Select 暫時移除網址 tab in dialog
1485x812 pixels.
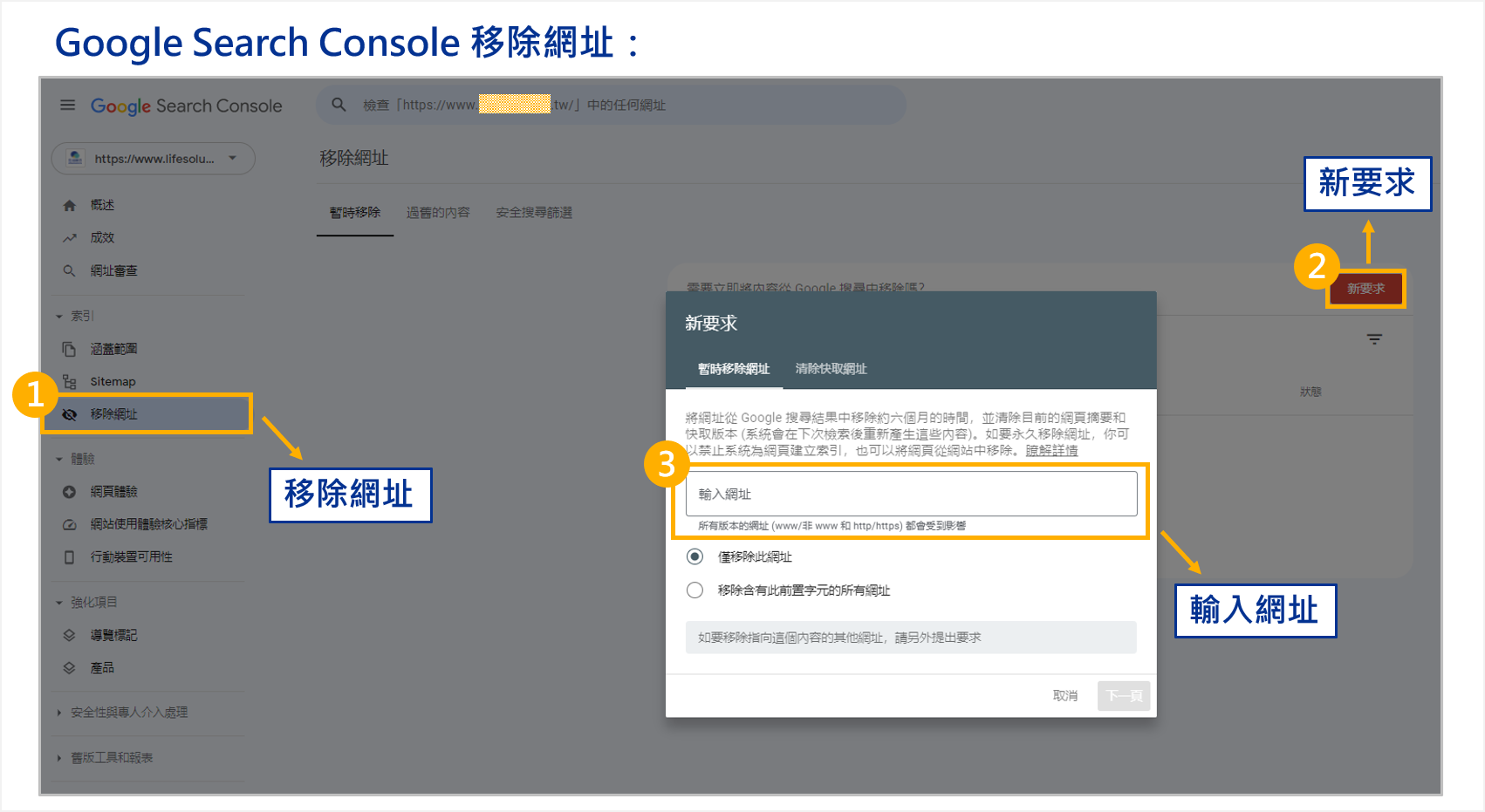[734, 369]
